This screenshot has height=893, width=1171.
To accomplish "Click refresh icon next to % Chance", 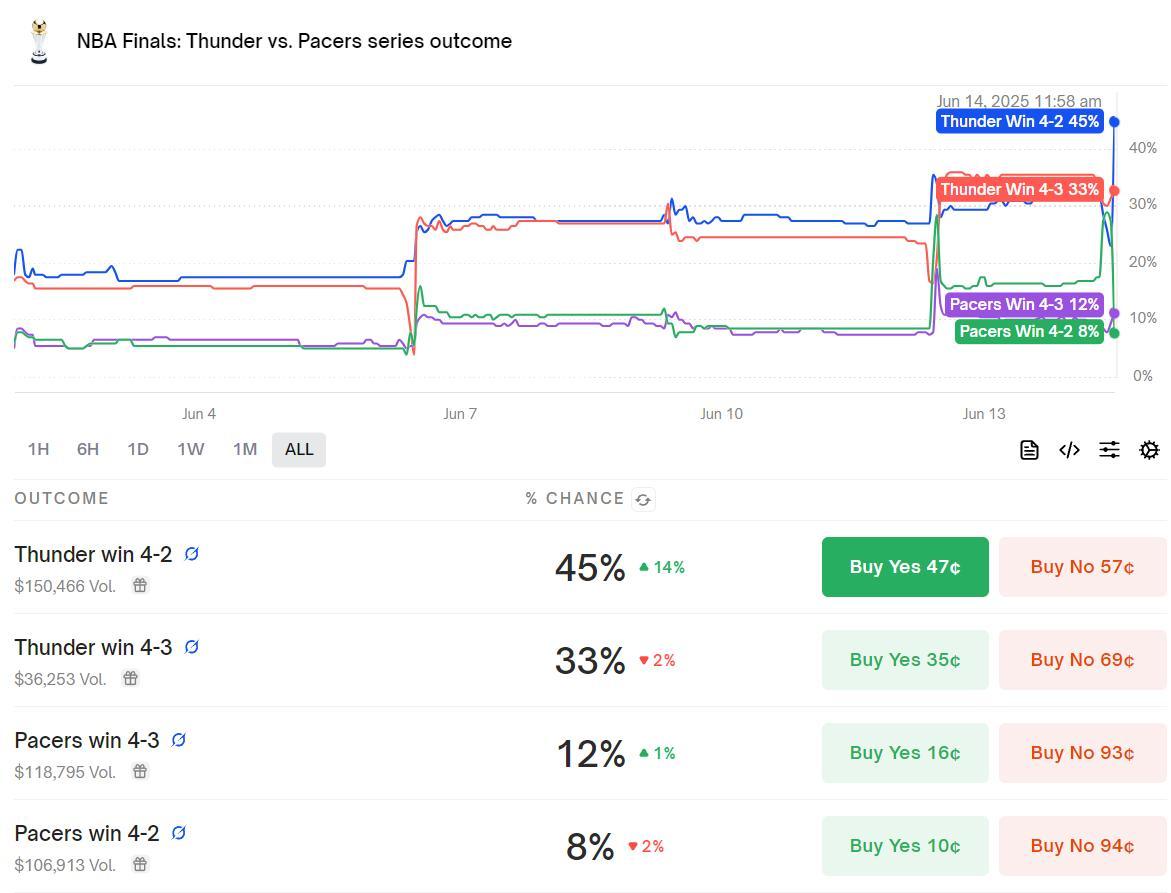I will pyautogui.click(x=643, y=500).
